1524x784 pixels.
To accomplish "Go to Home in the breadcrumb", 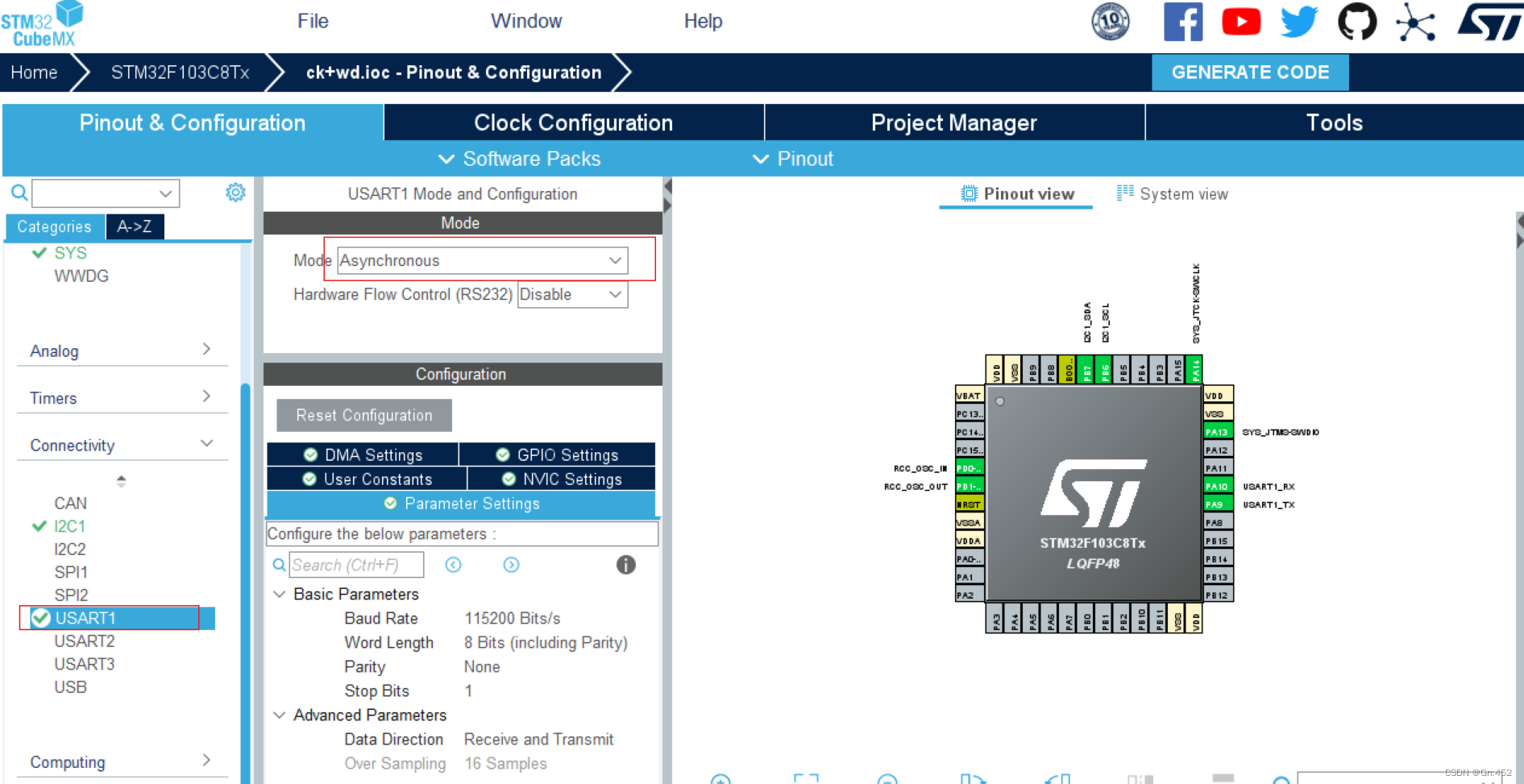I will pos(34,73).
